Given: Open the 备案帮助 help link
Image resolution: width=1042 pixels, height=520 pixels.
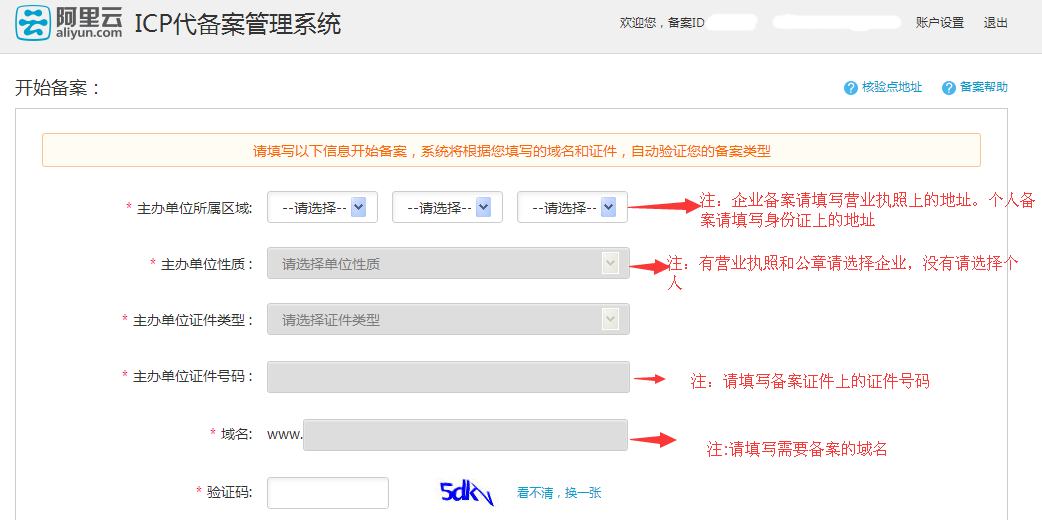Looking at the screenshot, I should tap(983, 88).
